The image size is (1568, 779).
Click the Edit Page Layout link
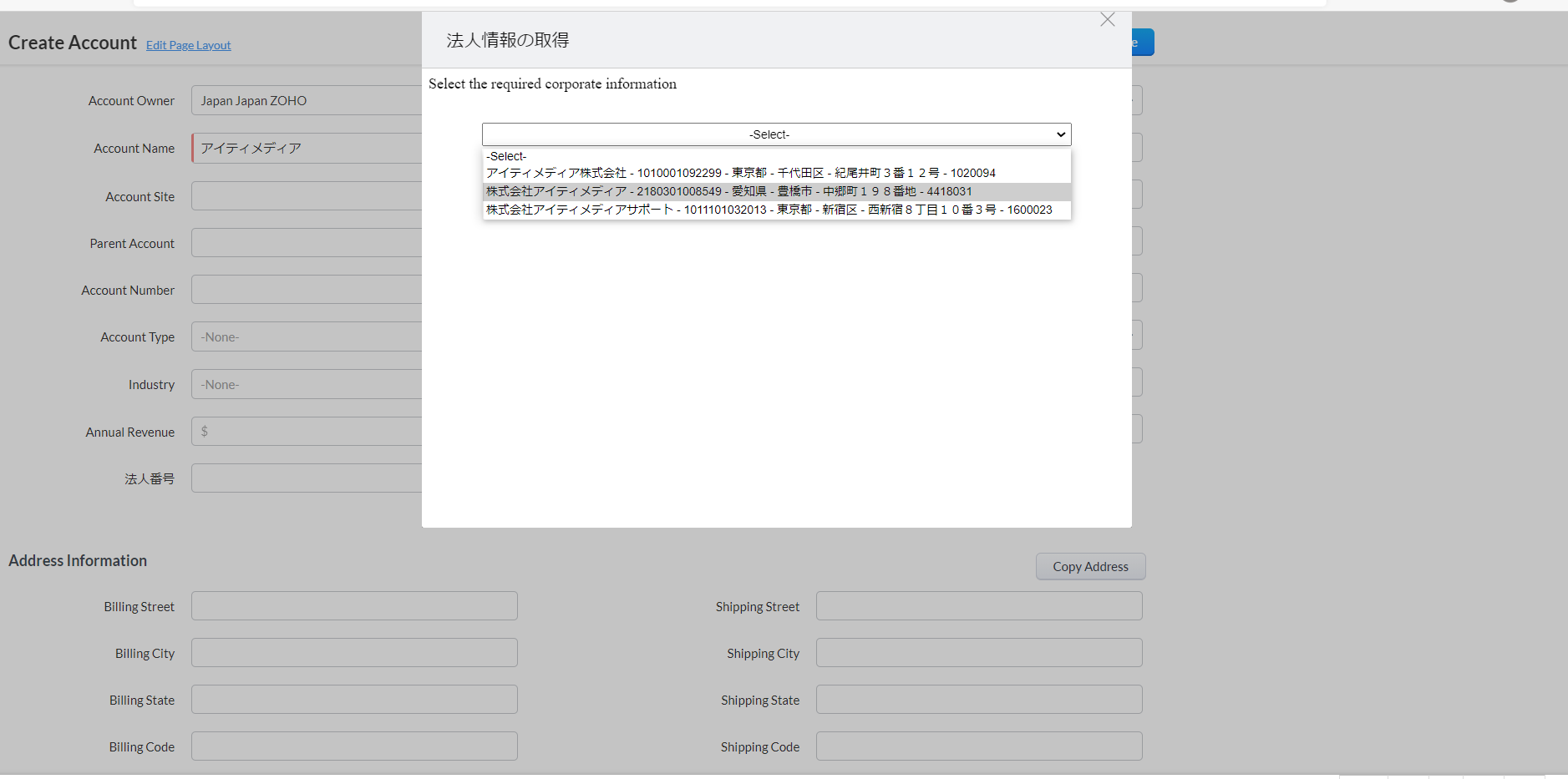[x=188, y=45]
